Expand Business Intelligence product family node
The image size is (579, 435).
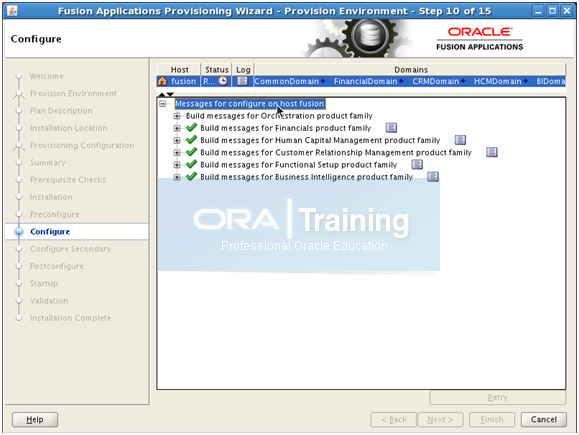coord(177,177)
